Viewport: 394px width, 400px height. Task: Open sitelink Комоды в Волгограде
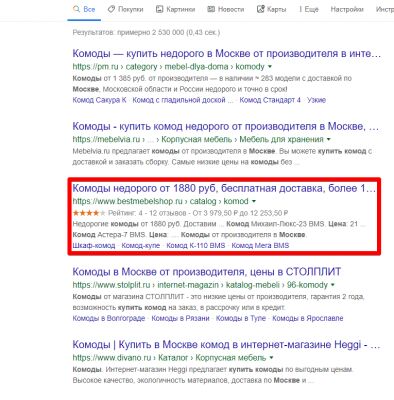pos(109,318)
